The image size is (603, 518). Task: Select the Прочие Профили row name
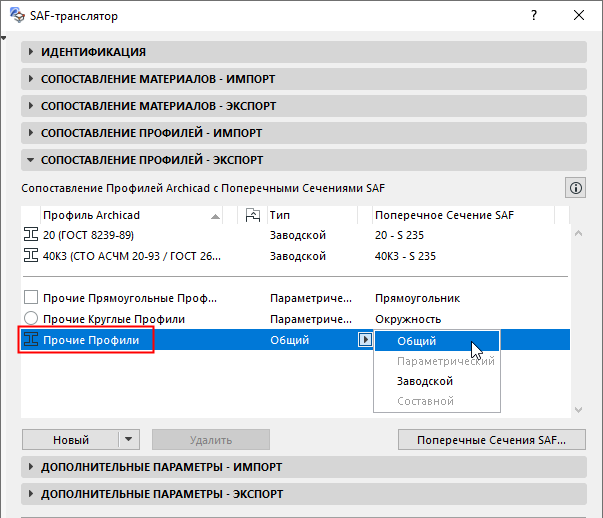coord(91,340)
